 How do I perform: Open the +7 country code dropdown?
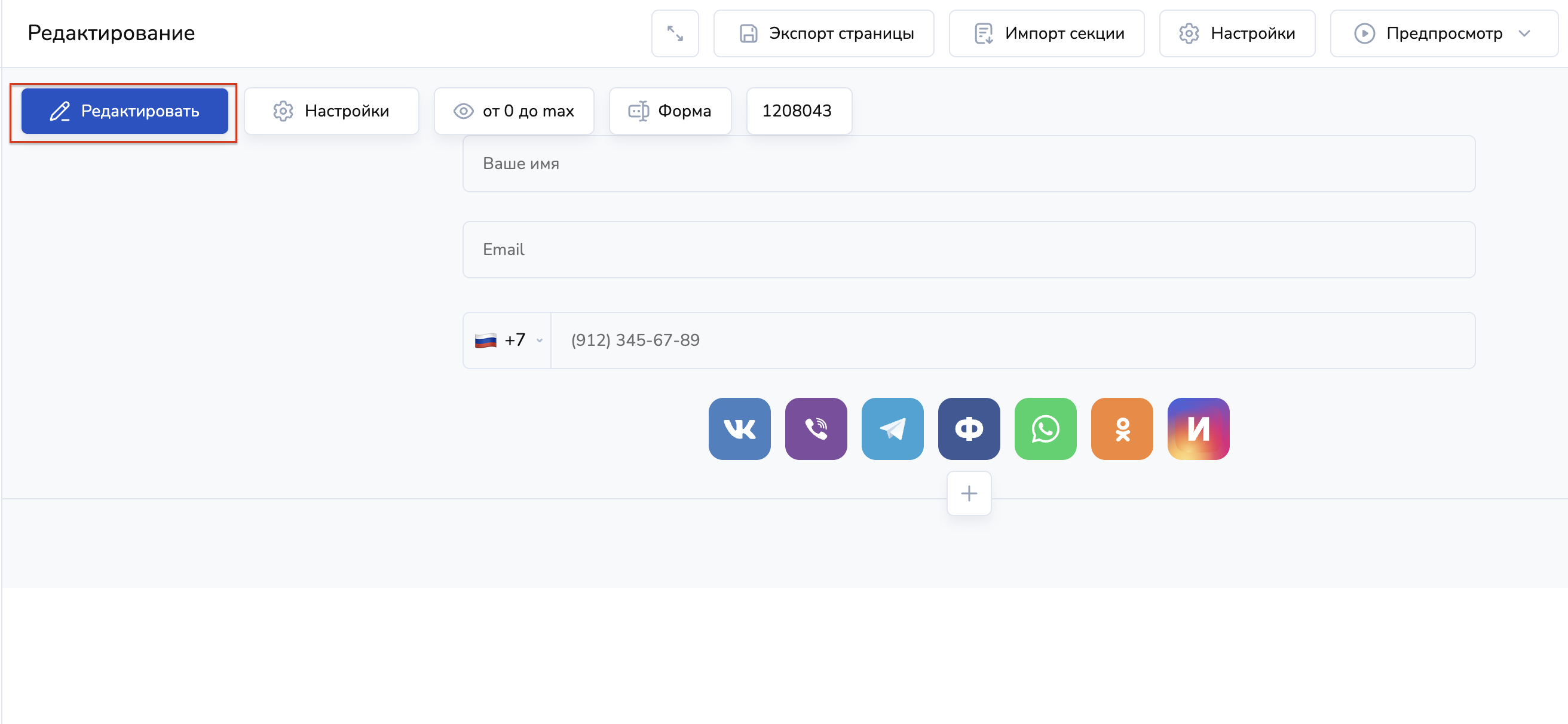pyautogui.click(x=508, y=340)
